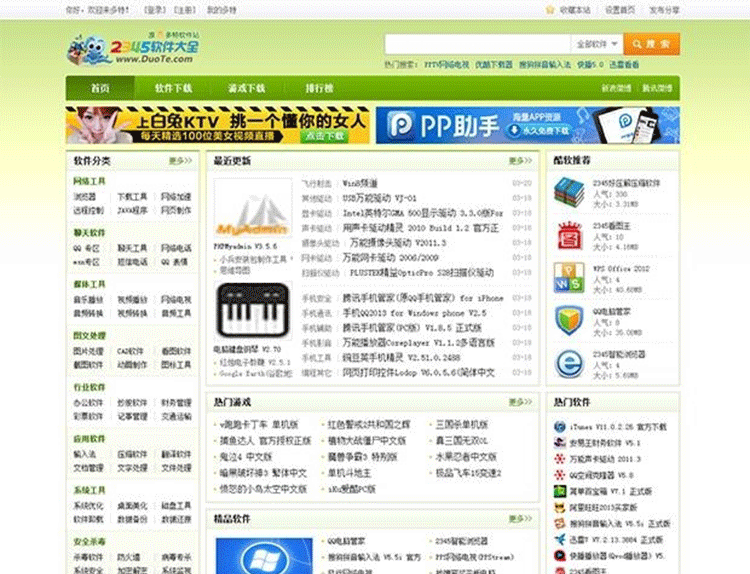
Task: Open 杀毒软件 under 安全杀毒
Action: pyautogui.click(x=88, y=557)
